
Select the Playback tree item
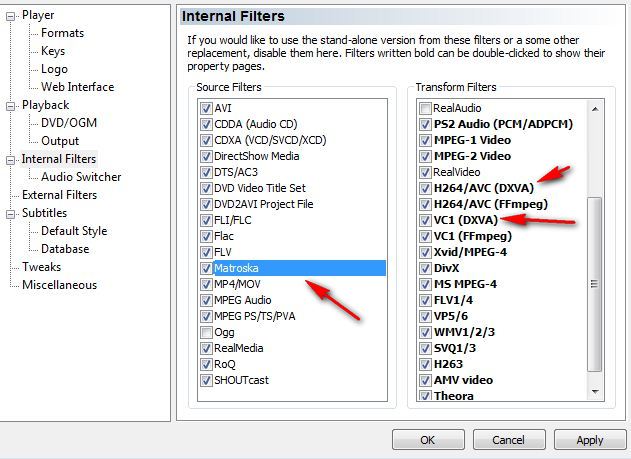pos(45,105)
